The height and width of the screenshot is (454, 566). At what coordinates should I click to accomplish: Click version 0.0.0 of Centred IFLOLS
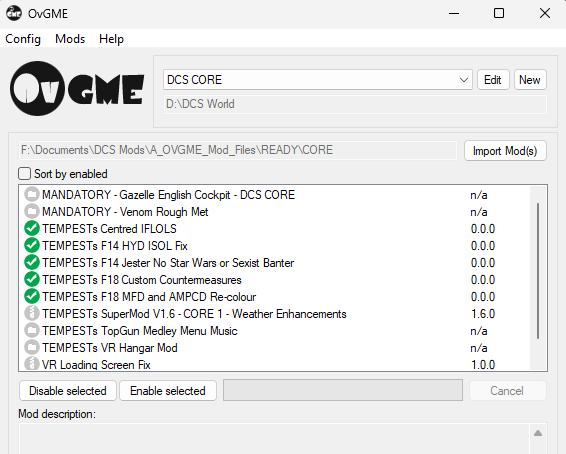[x=483, y=229]
